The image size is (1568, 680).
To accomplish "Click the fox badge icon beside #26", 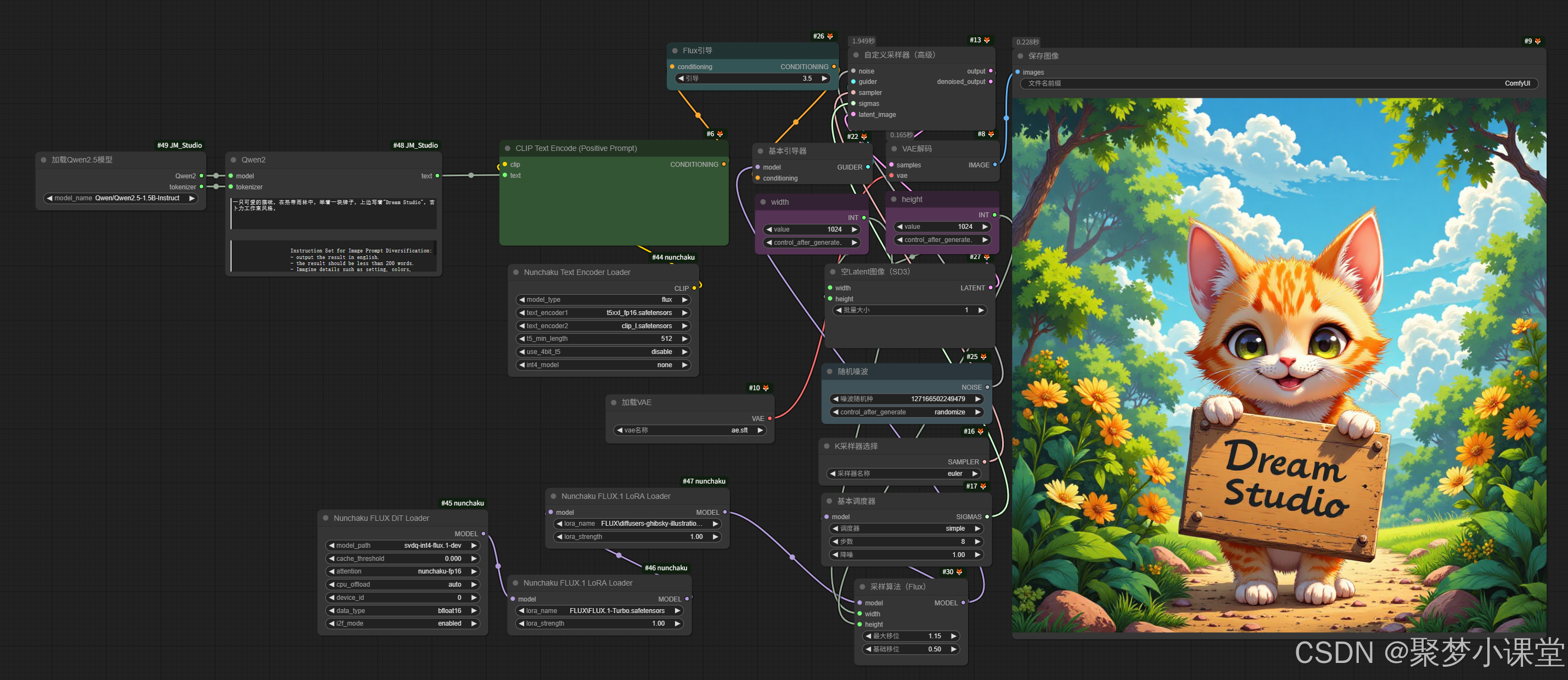I will point(830,37).
